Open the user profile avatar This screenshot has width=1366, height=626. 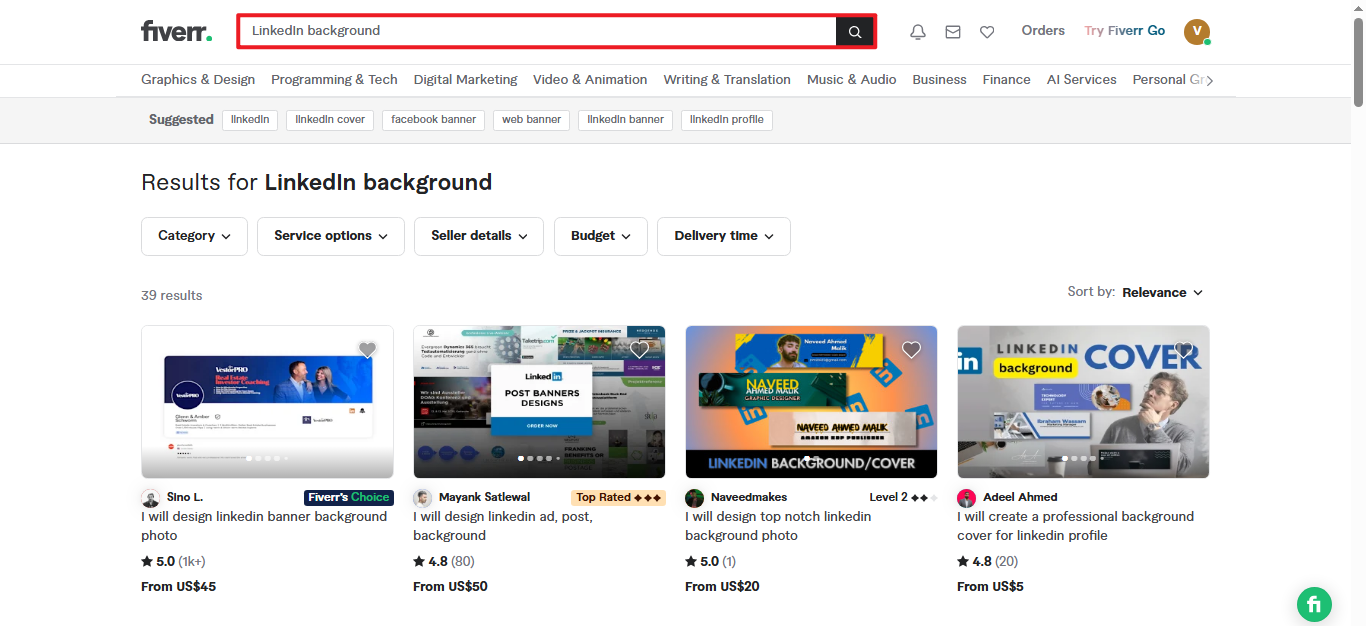click(x=1197, y=32)
